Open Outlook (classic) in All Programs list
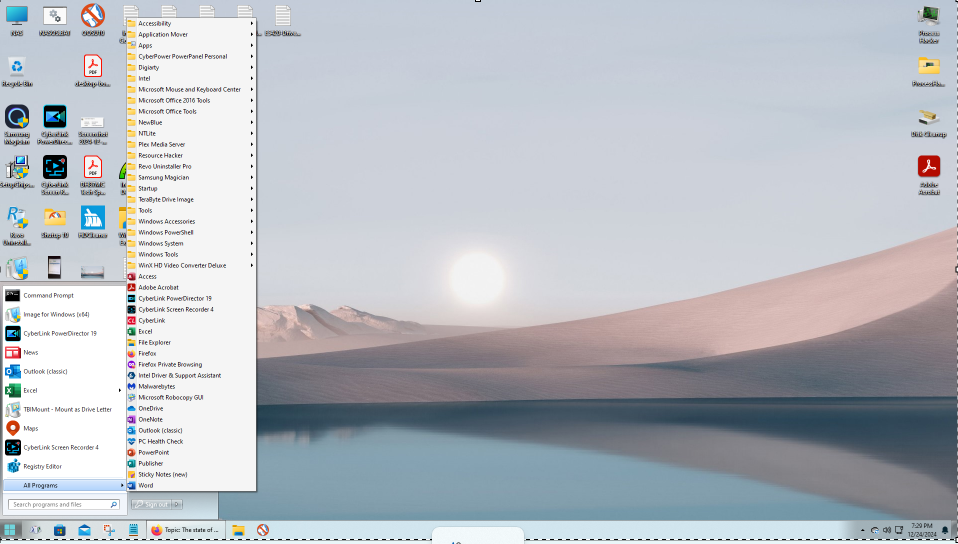The width and height of the screenshot is (958, 544). coord(191,430)
